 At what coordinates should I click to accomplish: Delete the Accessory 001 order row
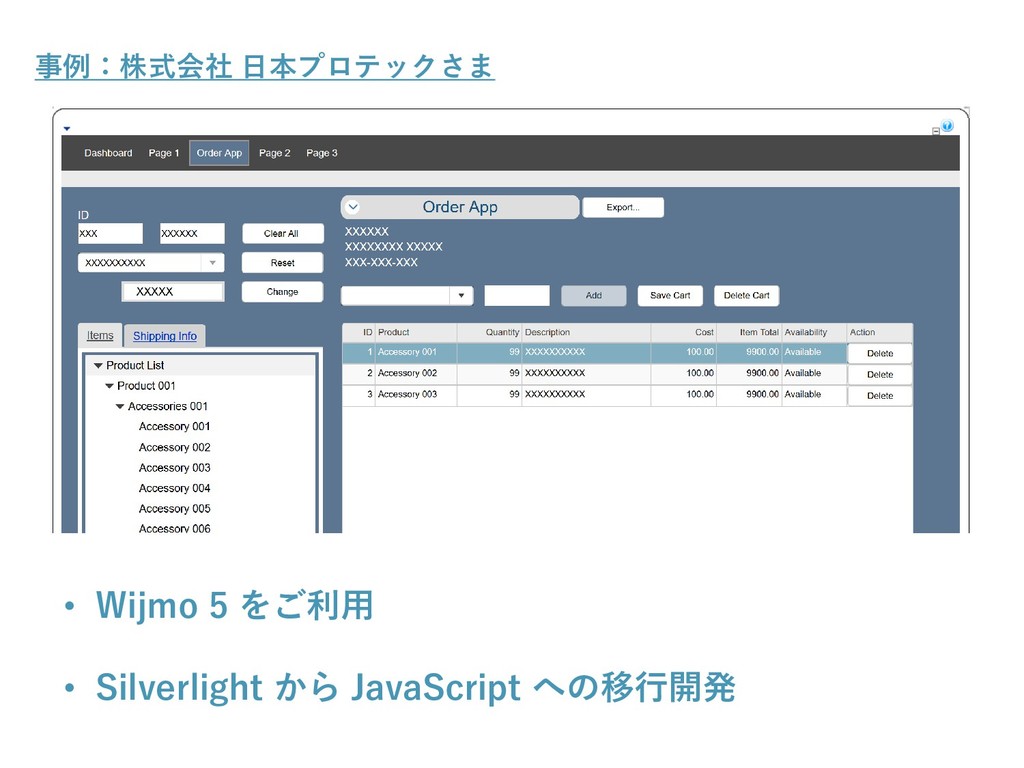pos(880,353)
